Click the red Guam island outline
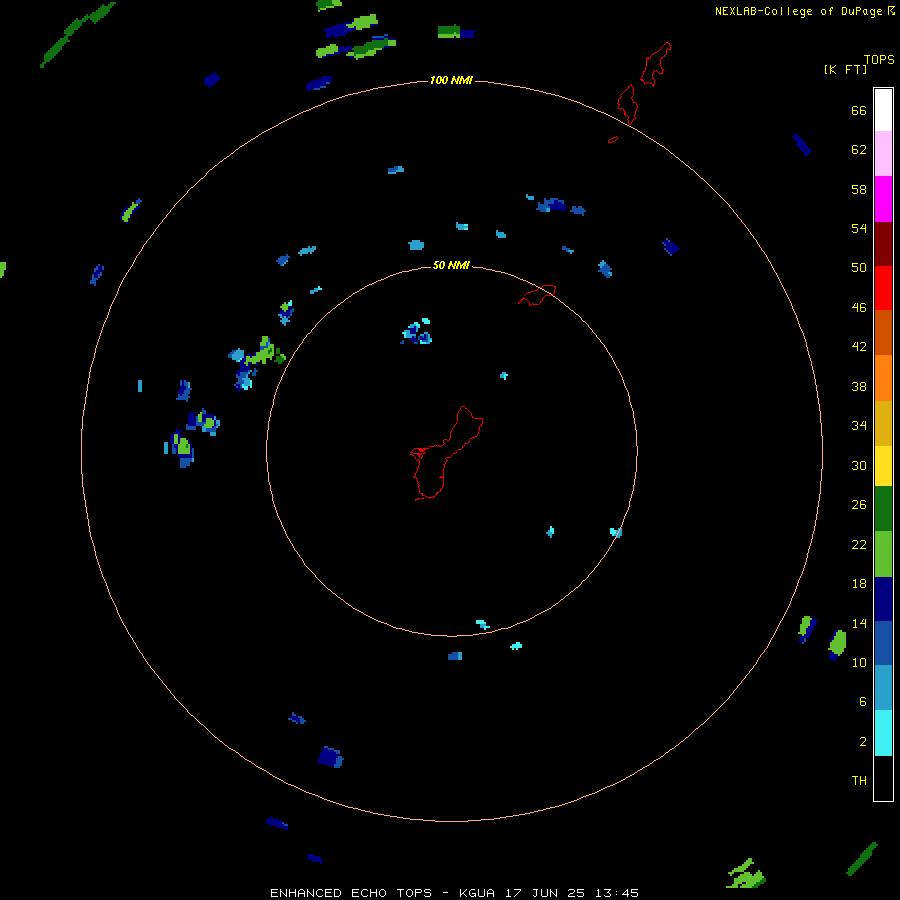The width and height of the screenshot is (900, 900). click(x=447, y=453)
